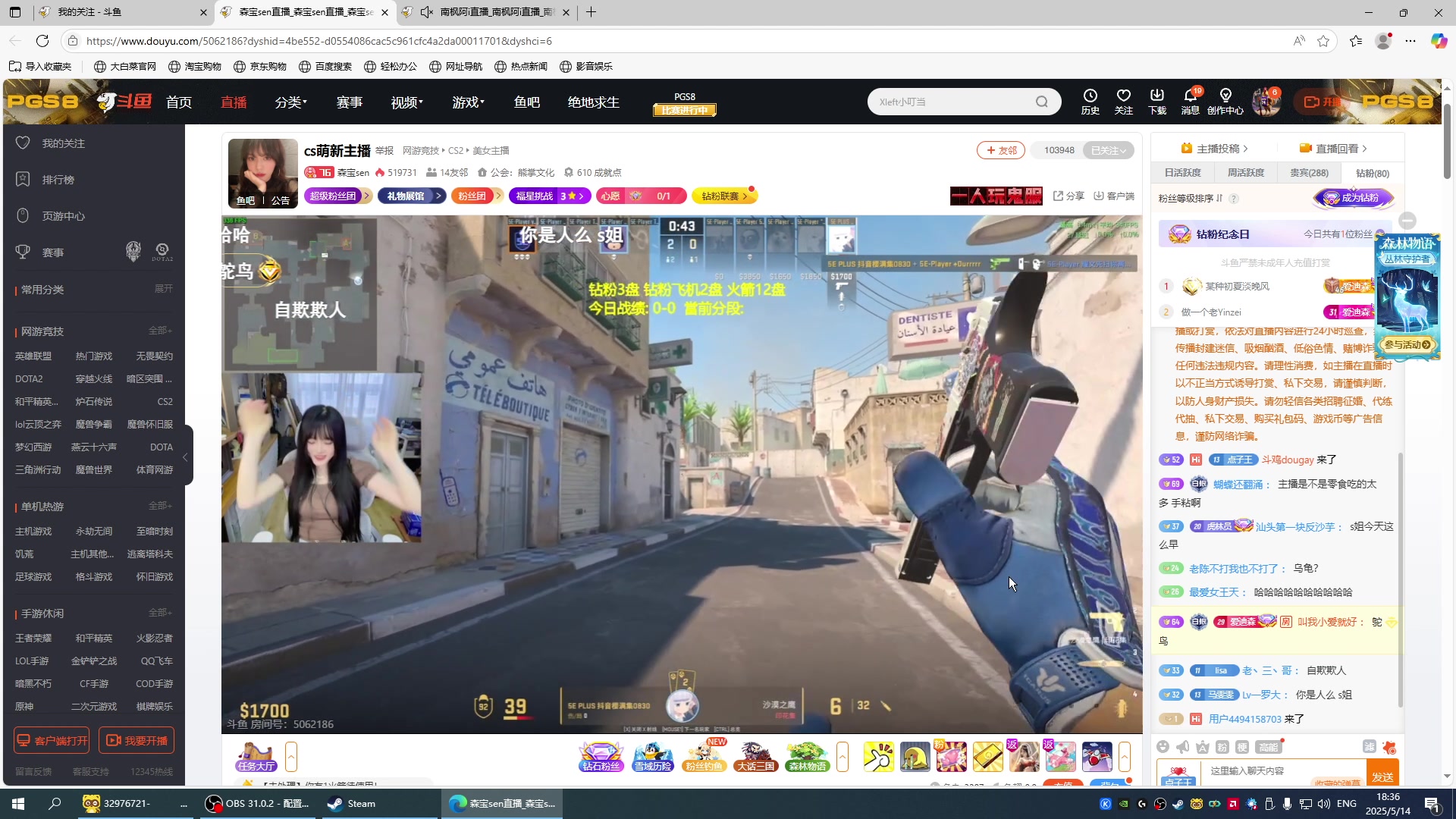Switch to the 钻粉(80) tab
Screen dimensions: 1456x819
pyautogui.click(x=1373, y=173)
